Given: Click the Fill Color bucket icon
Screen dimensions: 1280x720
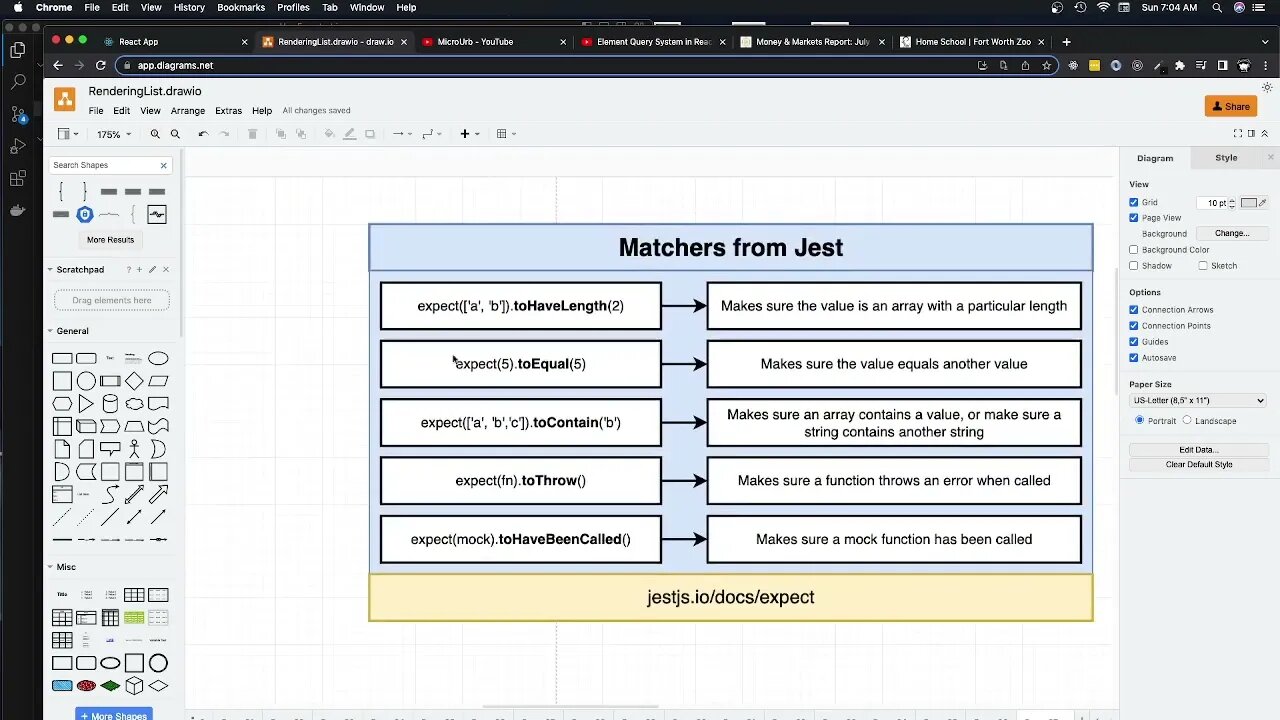Looking at the screenshot, I should pos(329,134).
